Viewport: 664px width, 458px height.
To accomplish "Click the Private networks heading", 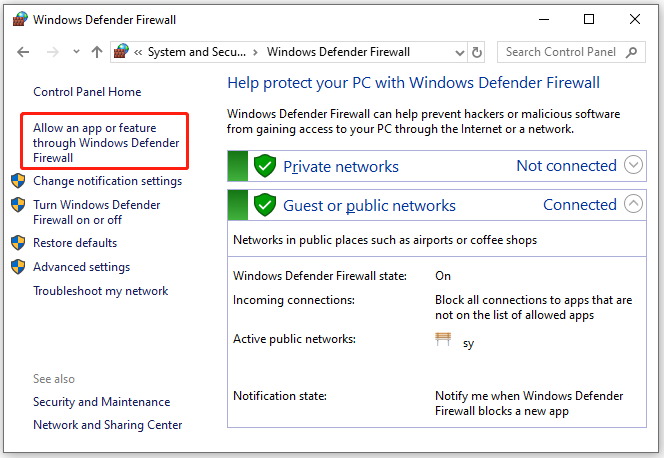I will click(341, 167).
